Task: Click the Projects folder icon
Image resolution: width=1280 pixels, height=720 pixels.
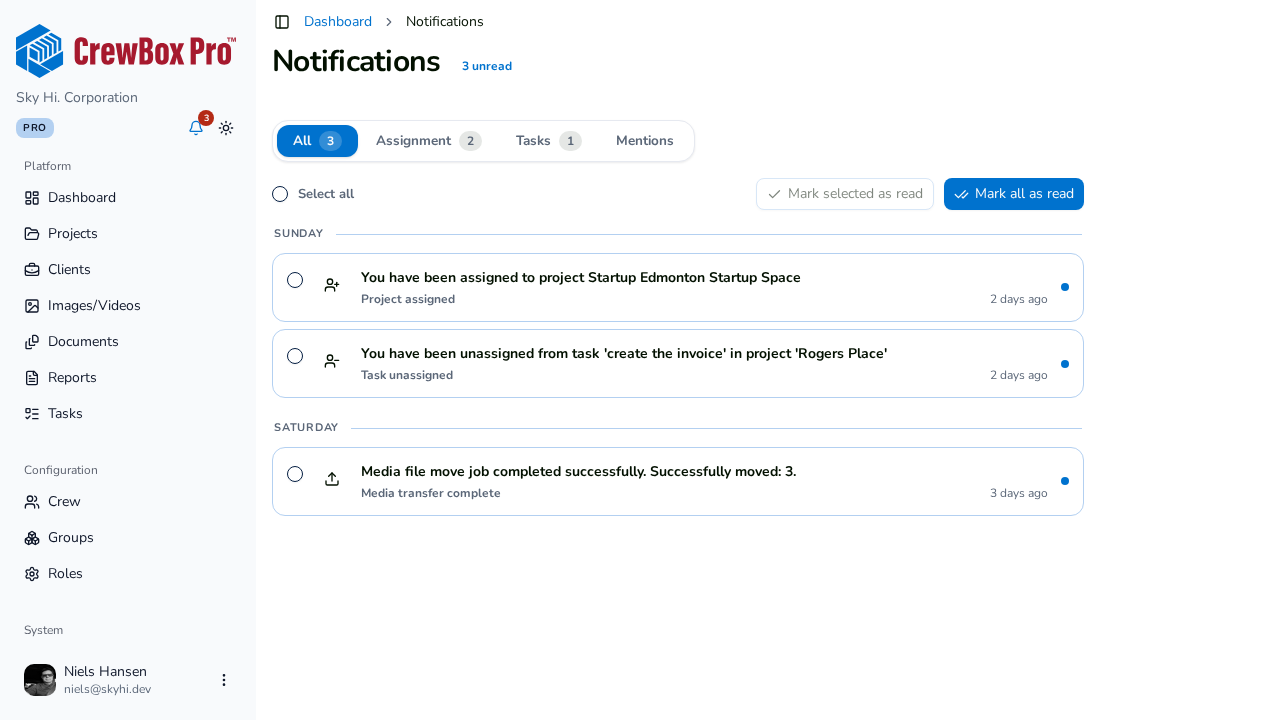Action: click(x=32, y=234)
